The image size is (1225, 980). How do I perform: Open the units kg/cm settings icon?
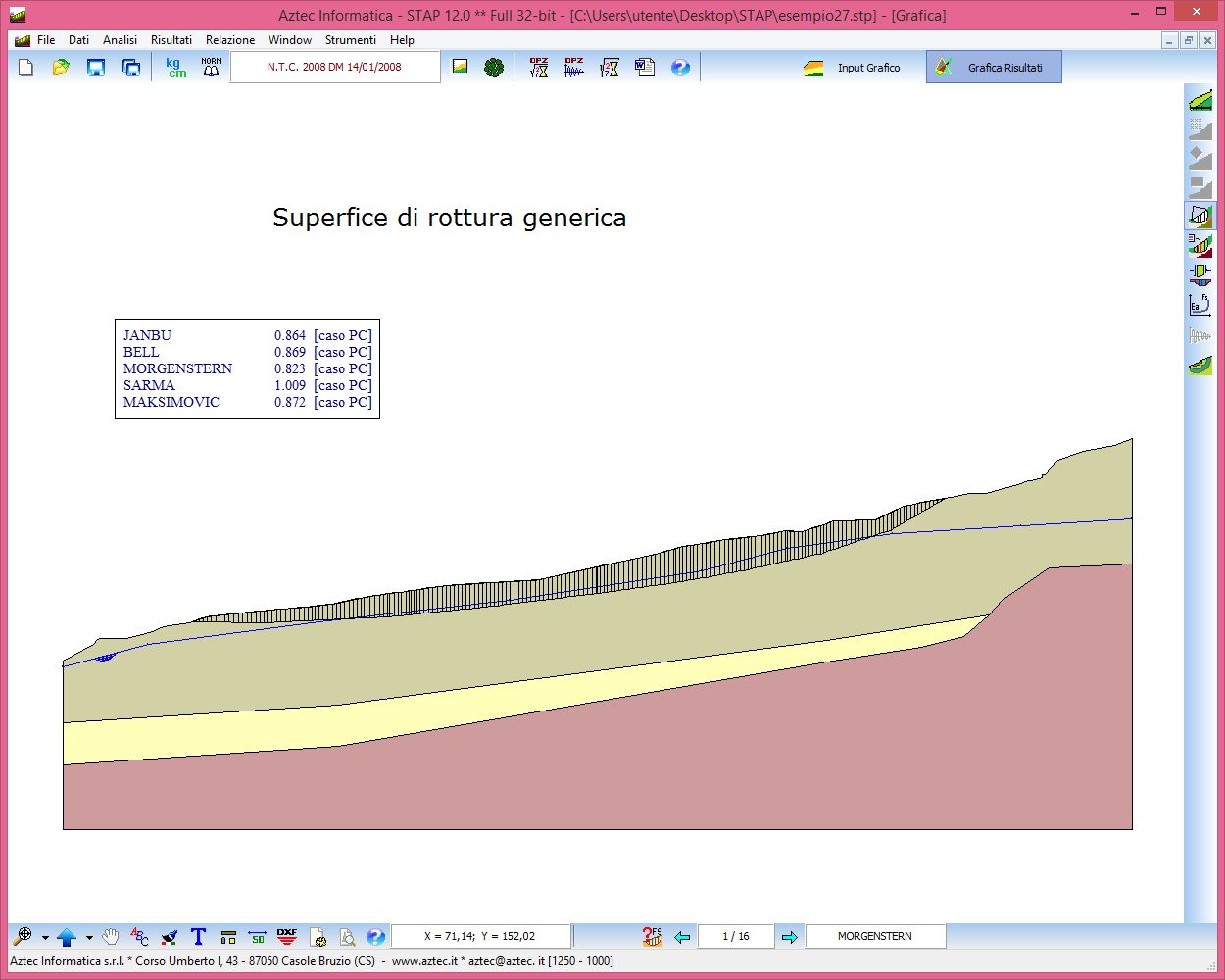point(175,68)
